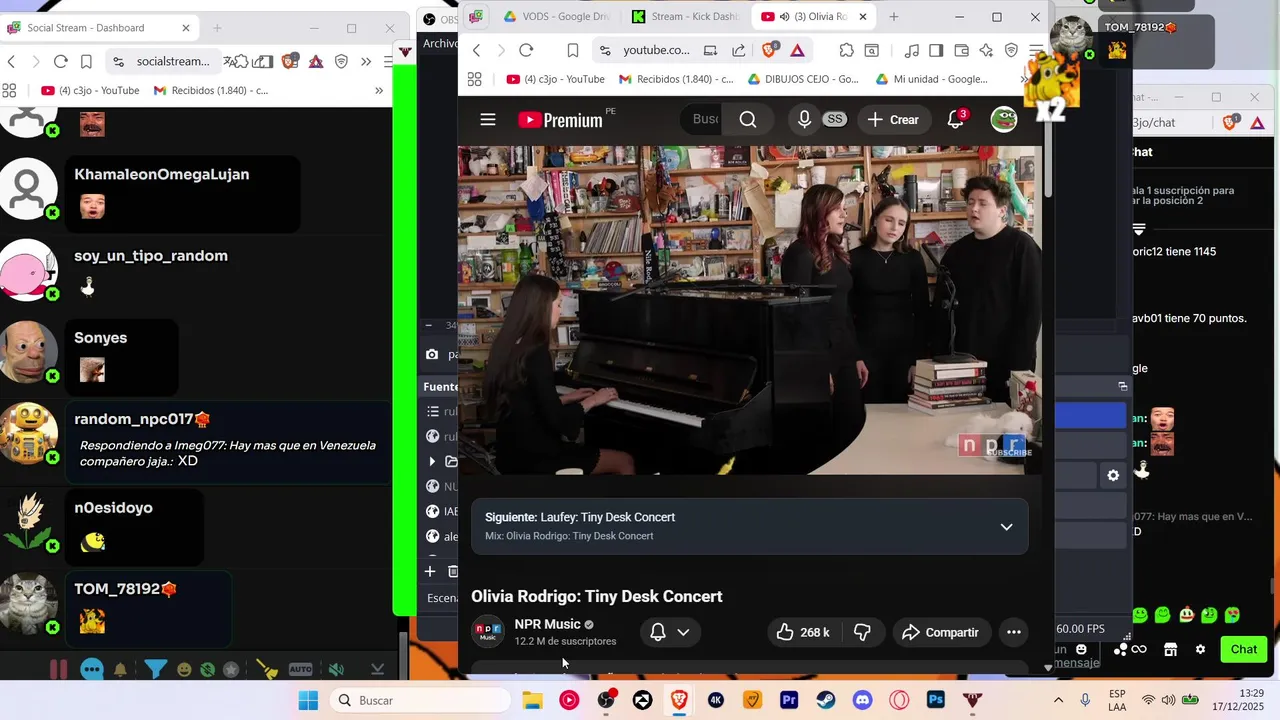Go back in the YouTube browser window
This screenshot has height=720, width=1280.
476,50
